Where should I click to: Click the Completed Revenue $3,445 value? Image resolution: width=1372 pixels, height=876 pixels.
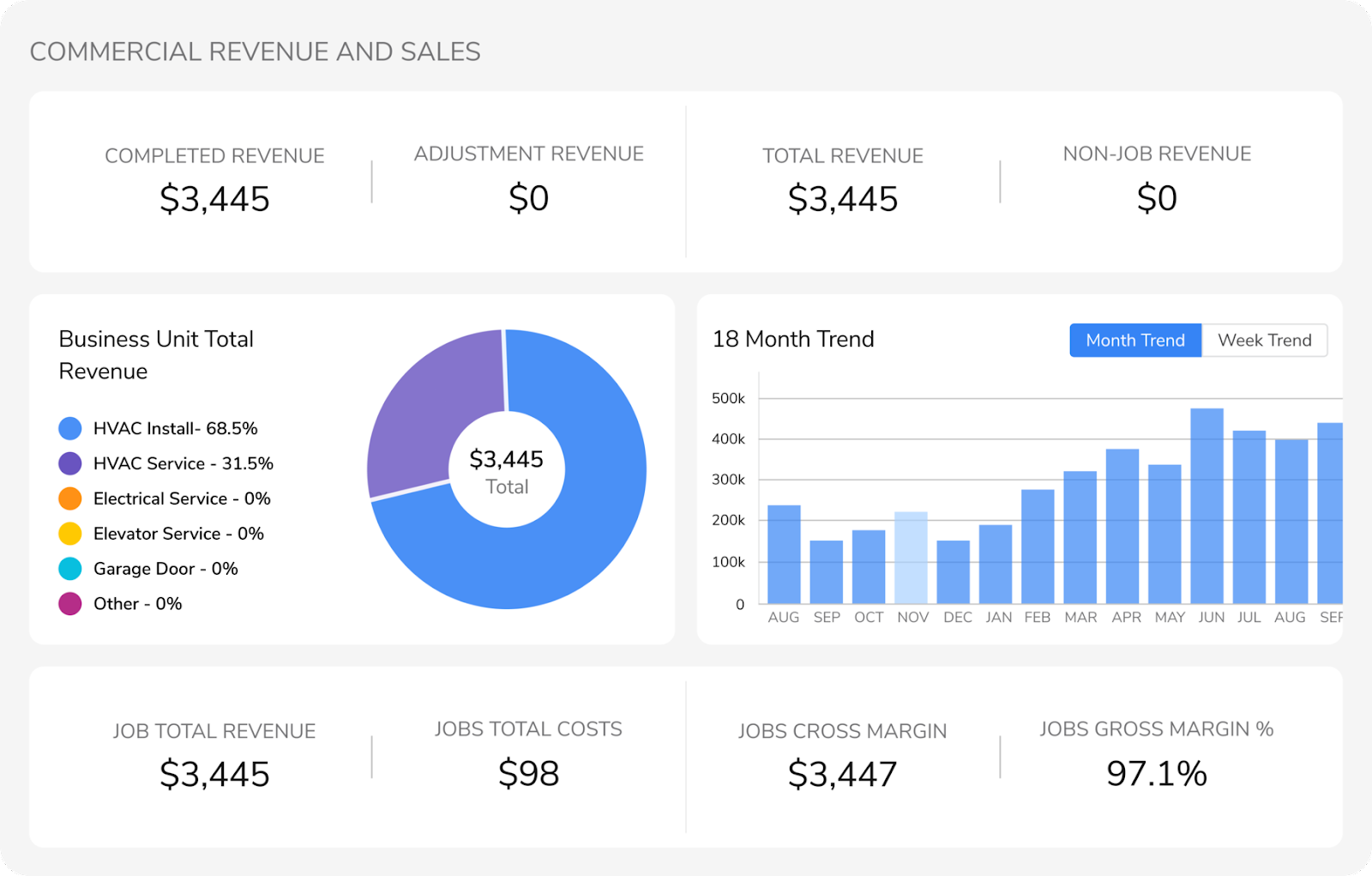(214, 199)
